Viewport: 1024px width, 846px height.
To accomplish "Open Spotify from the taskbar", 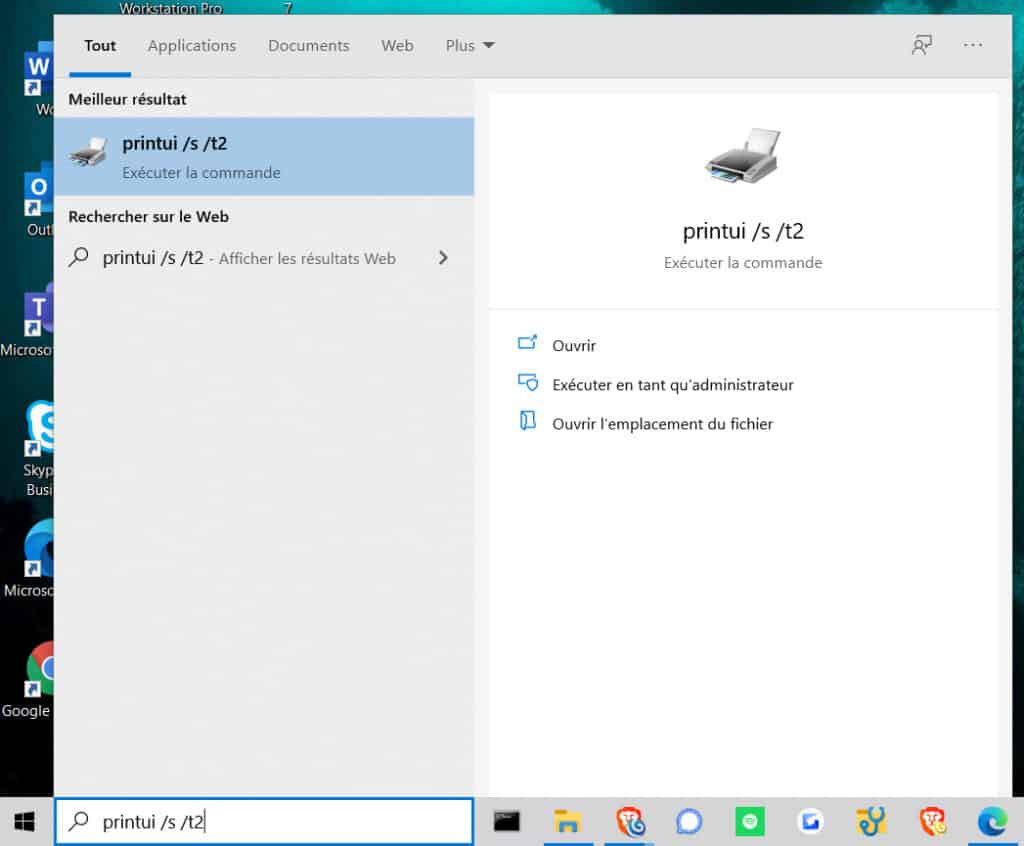I will (x=750, y=821).
